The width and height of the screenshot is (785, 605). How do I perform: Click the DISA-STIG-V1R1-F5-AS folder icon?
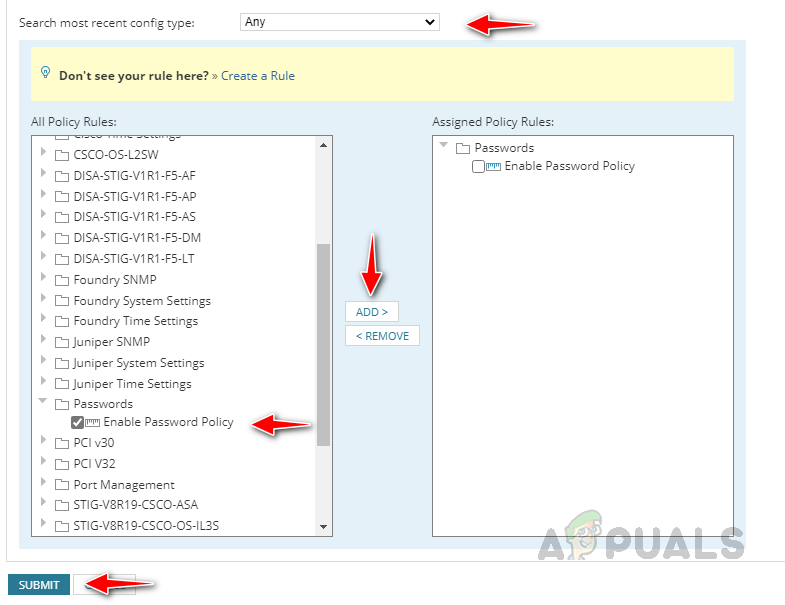pyautogui.click(x=62, y=217)
